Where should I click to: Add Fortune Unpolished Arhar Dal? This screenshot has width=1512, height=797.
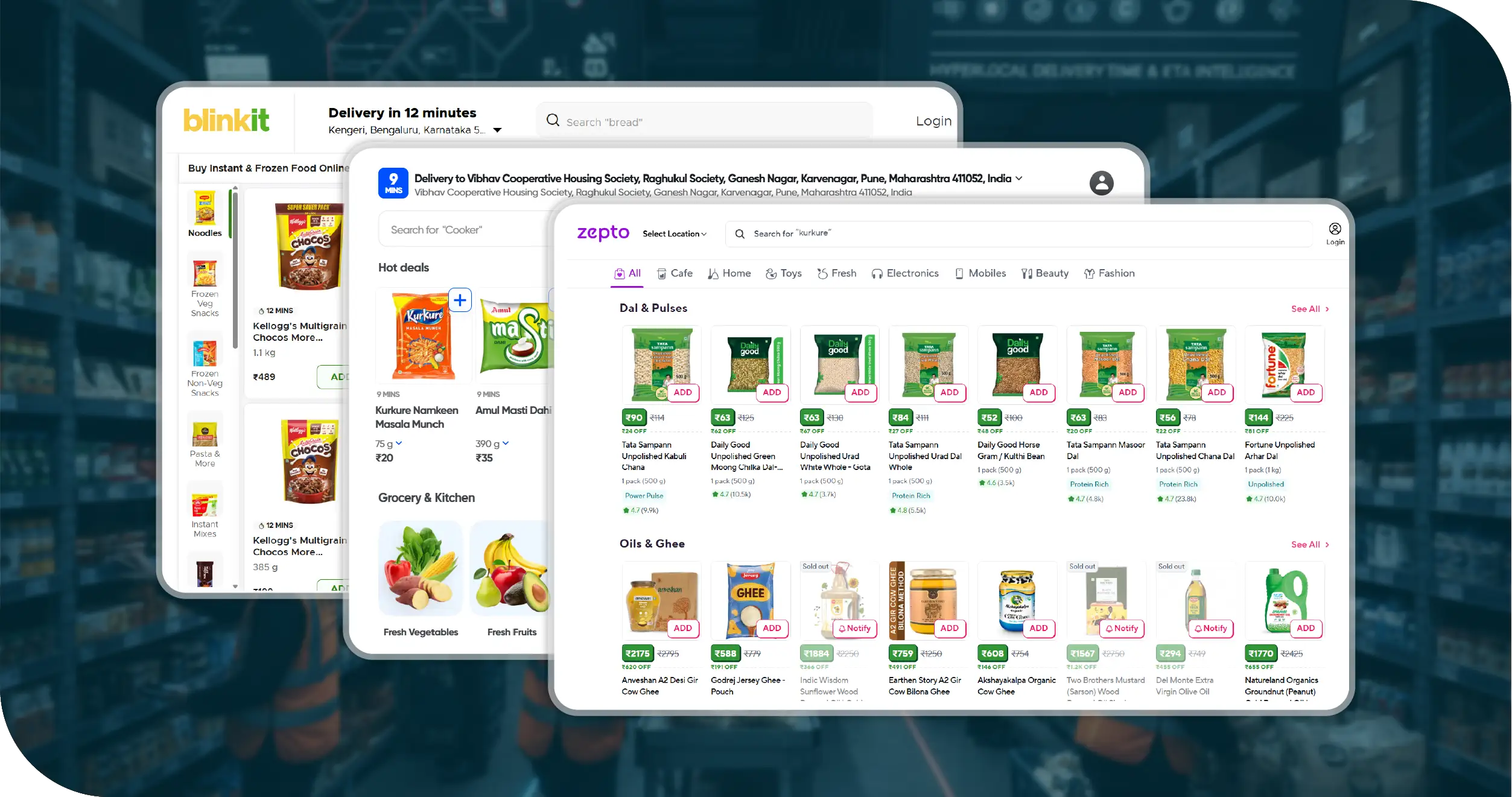click(x=1305, y=392)
